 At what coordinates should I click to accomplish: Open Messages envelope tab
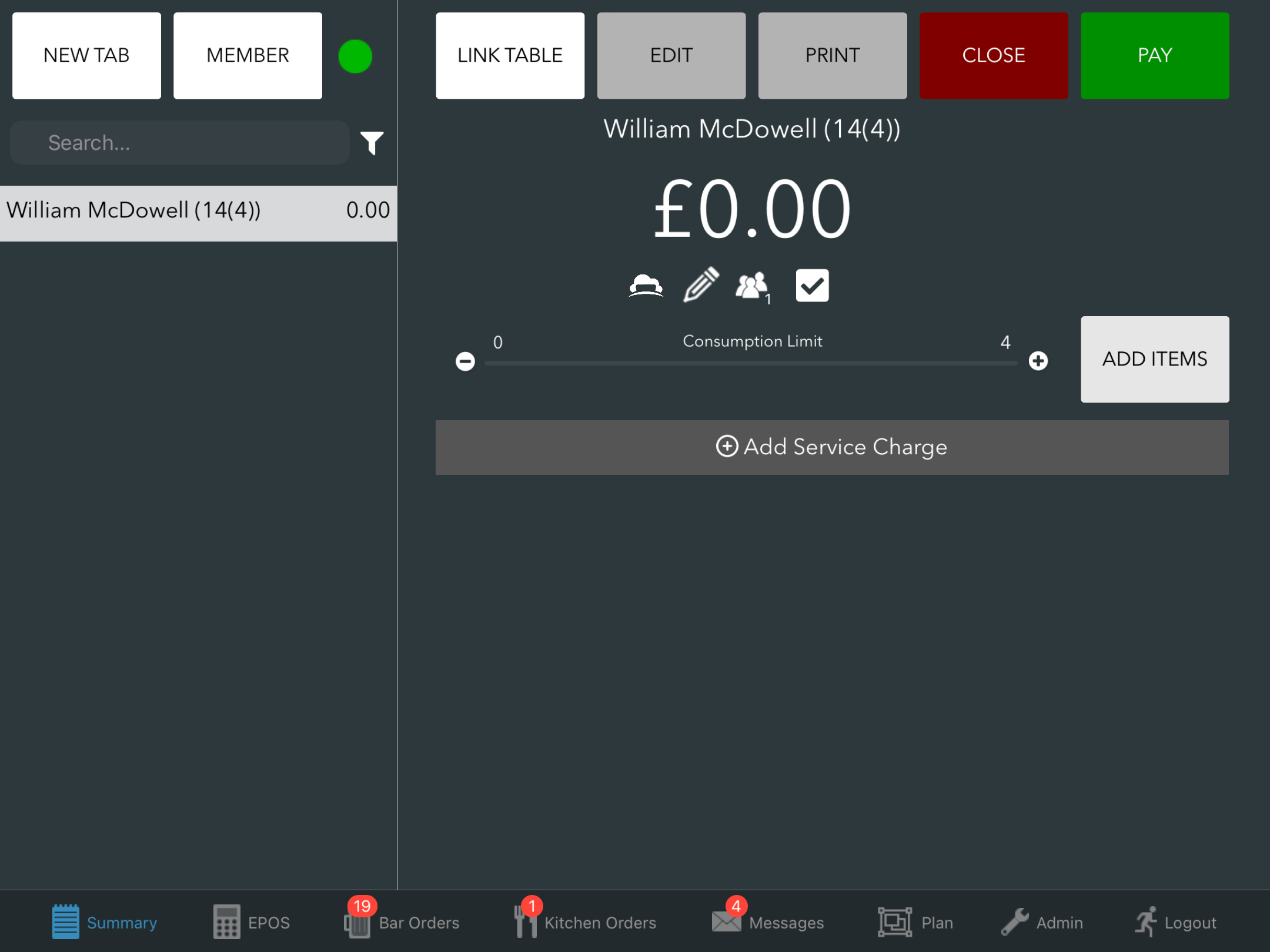click(x=767, y=922)
